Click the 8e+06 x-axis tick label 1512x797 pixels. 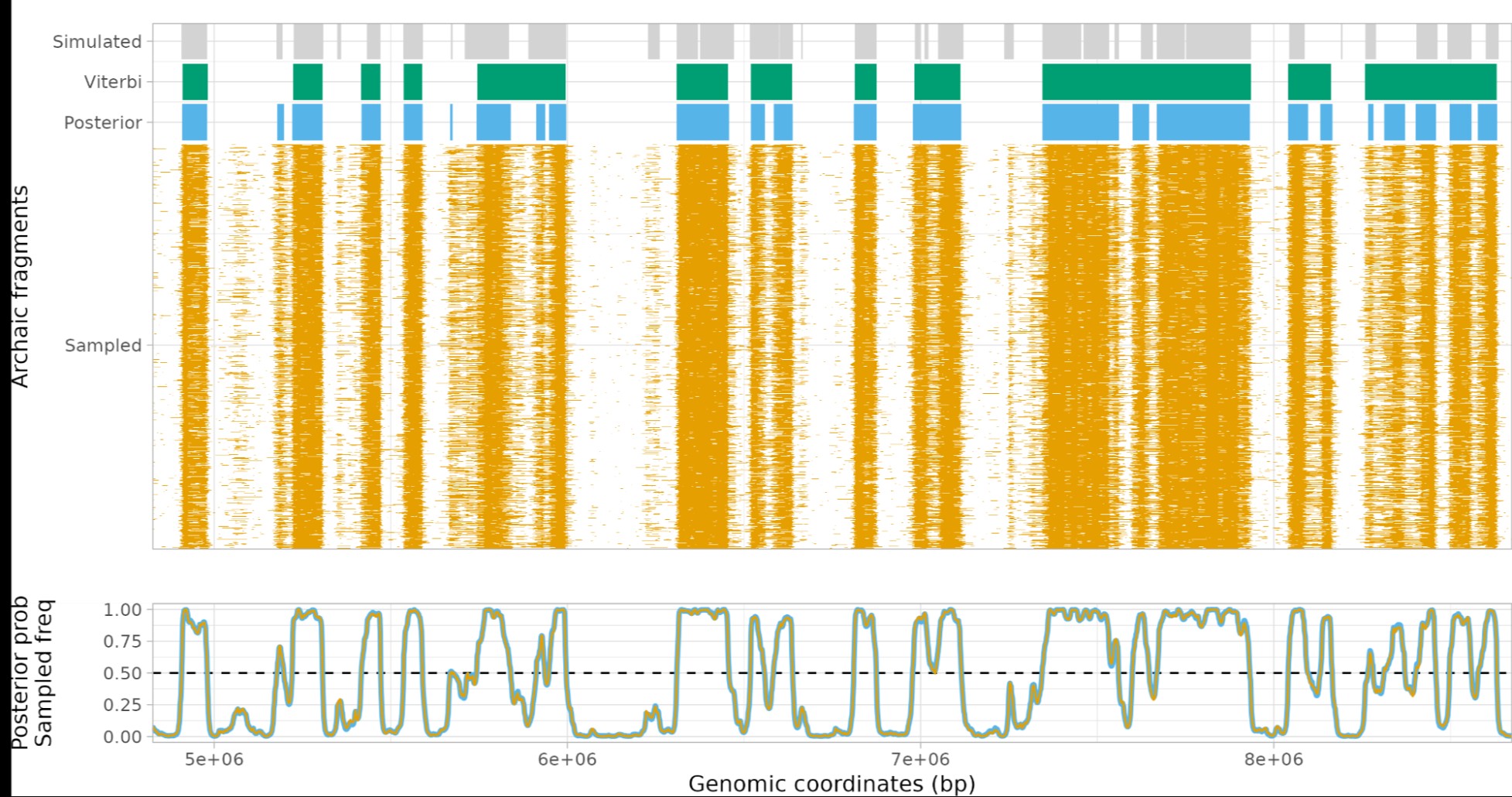[1273, 760]
